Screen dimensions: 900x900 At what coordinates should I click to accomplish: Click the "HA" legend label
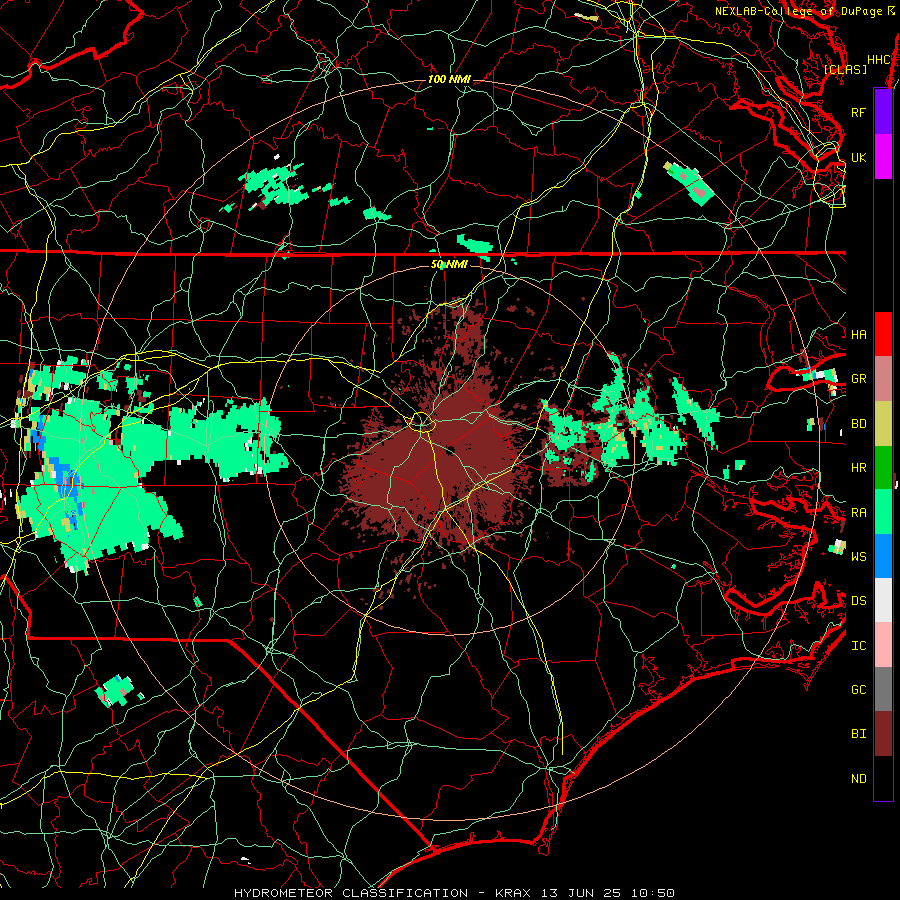point(858,335)
